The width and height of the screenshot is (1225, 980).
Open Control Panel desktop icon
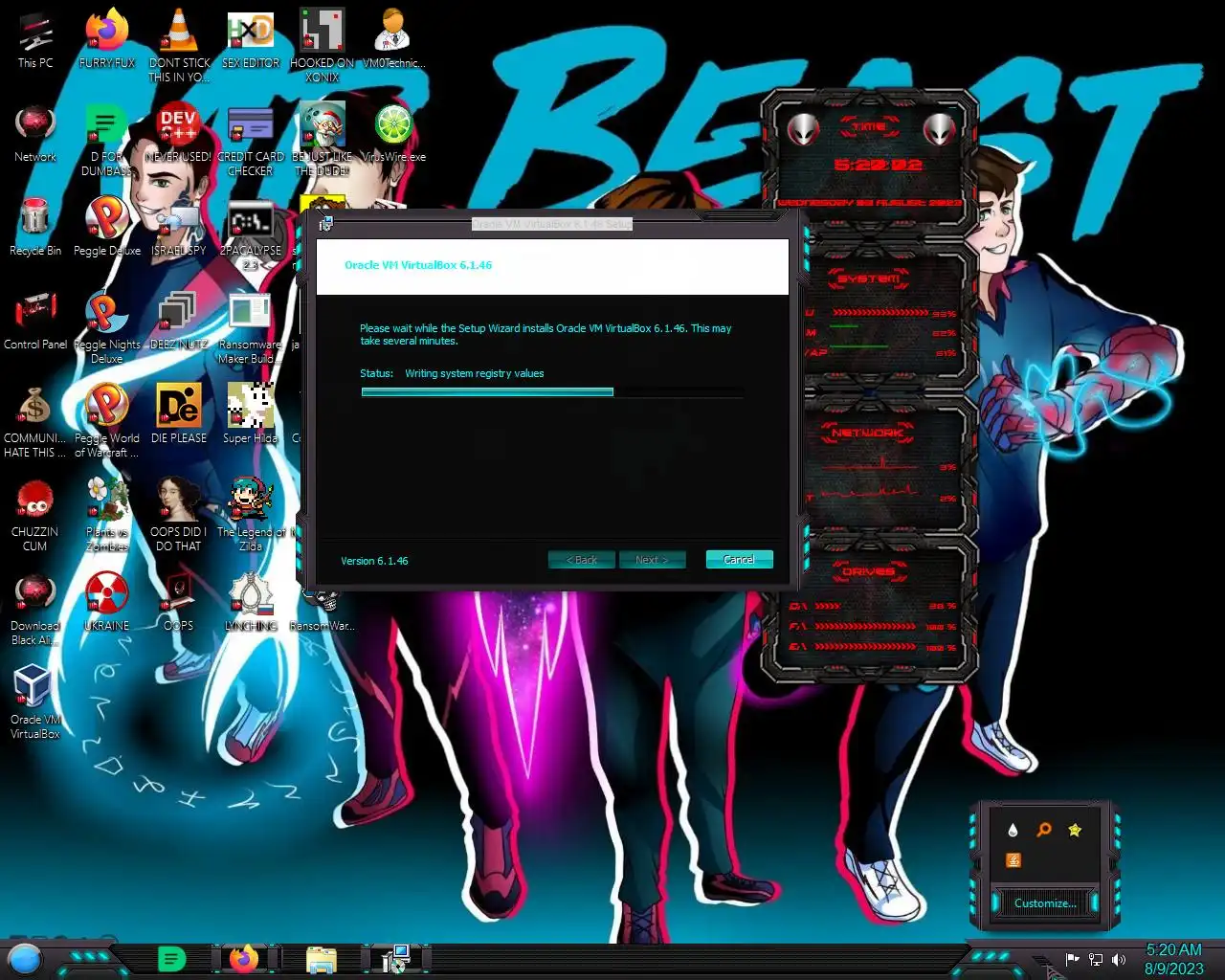pos(35,321)
